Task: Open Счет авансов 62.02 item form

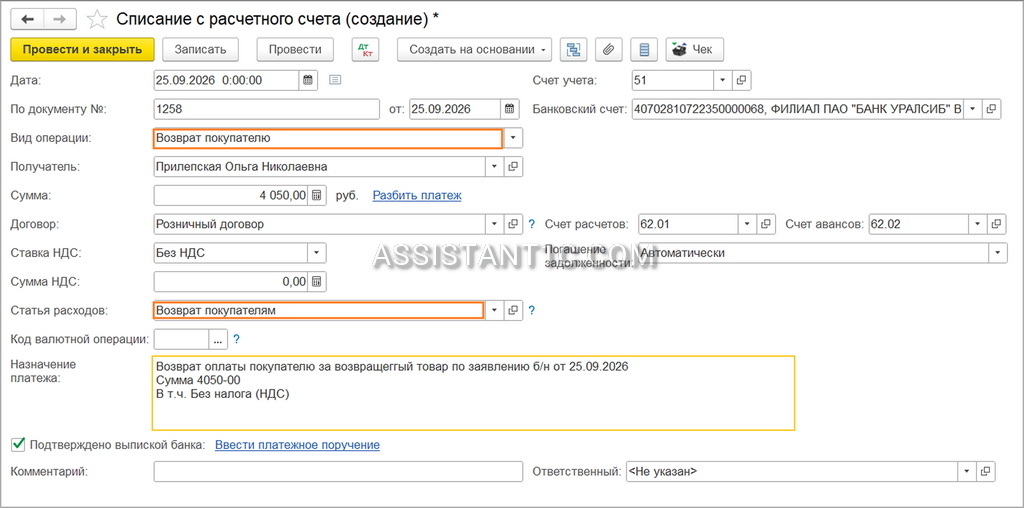Action: [x=997, y=224]
